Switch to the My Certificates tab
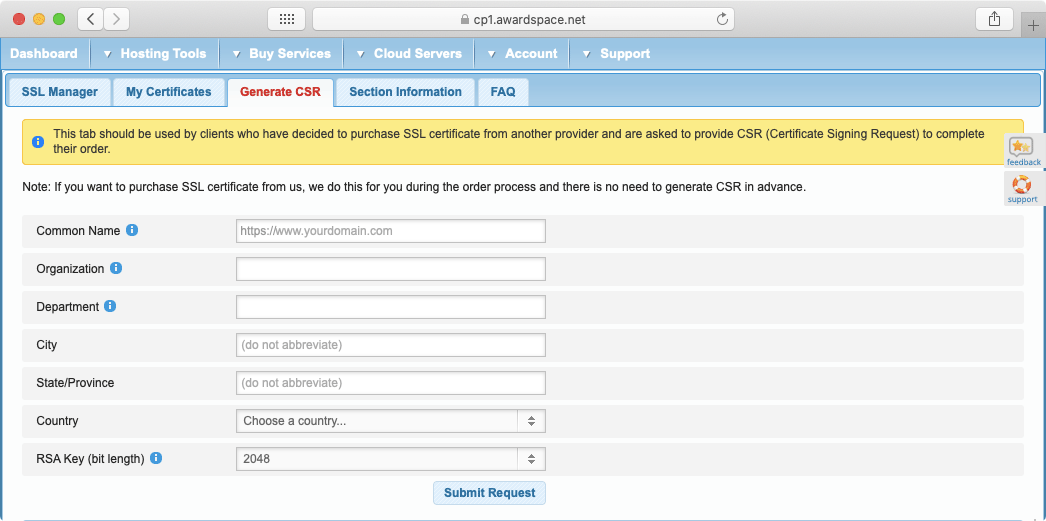Viewport: 1046px width, 521px height. [x=168, y=92]
